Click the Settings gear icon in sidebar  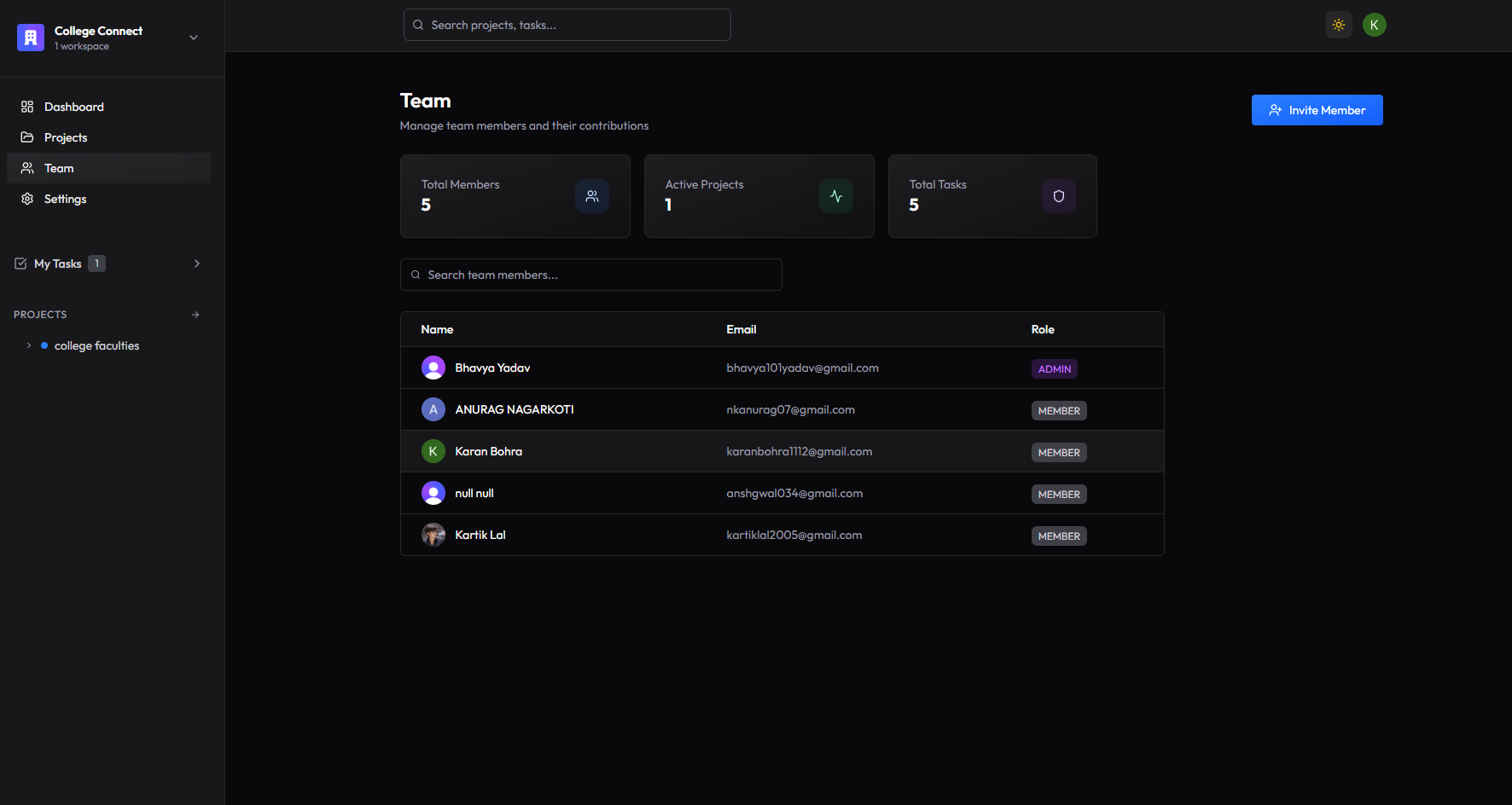(x=27, y=199)
